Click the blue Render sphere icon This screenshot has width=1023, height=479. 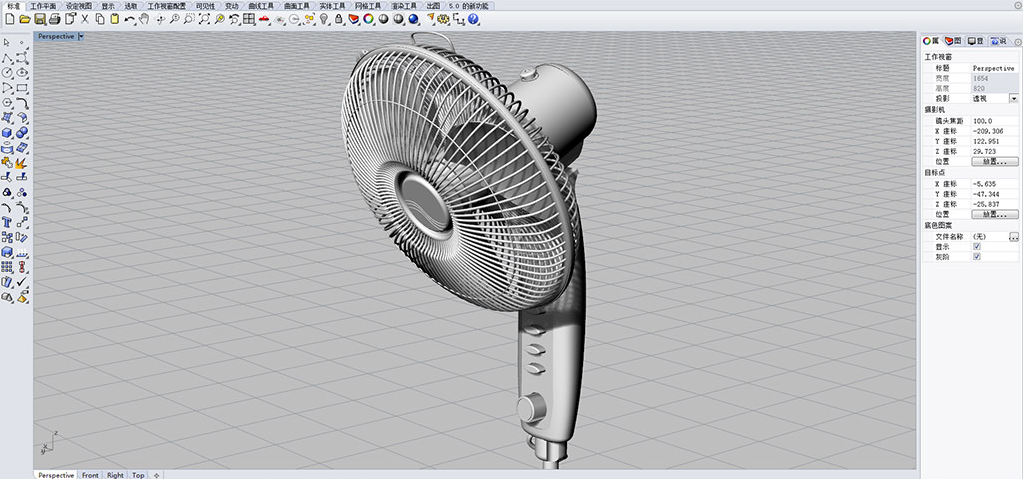(413, 19)
